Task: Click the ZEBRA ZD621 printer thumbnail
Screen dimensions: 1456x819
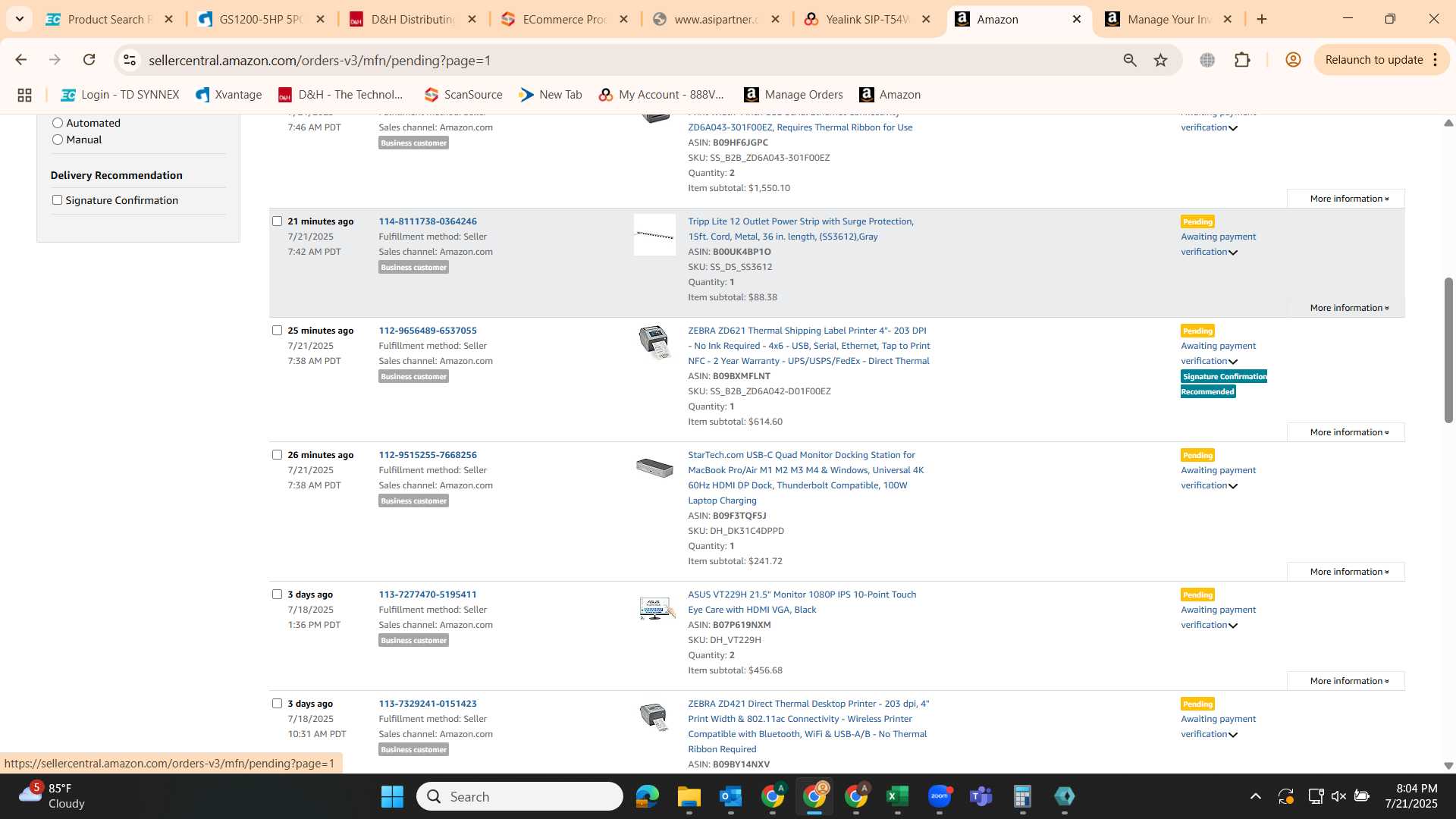Action: 654,343
